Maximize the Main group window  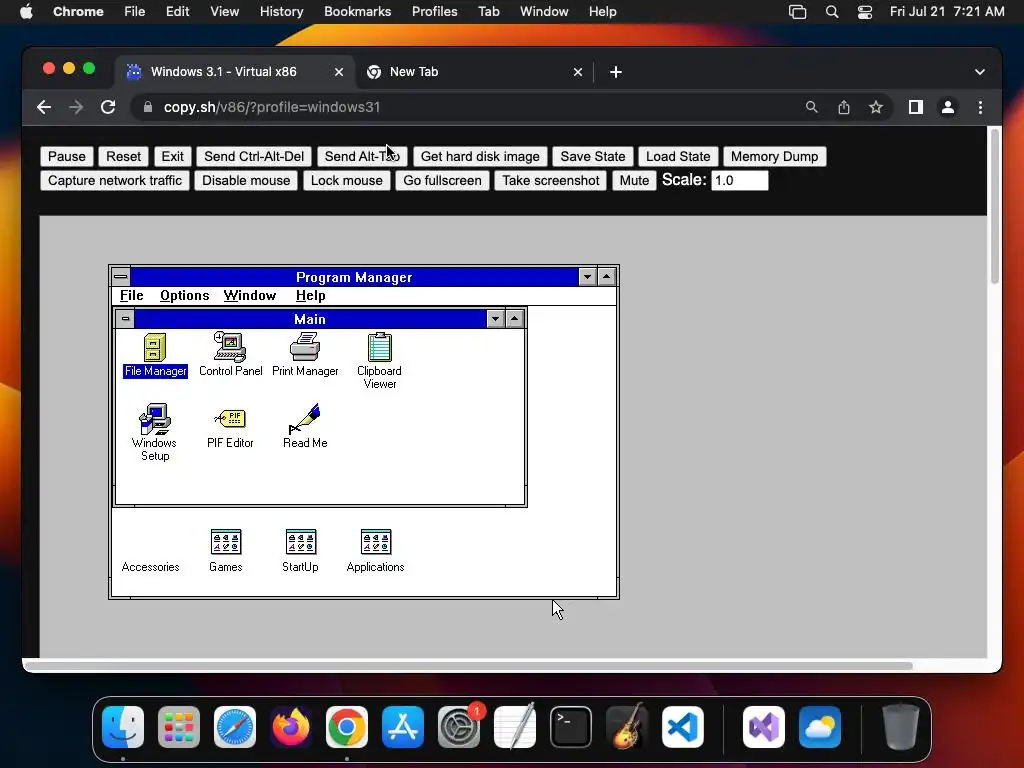point(515,319)
